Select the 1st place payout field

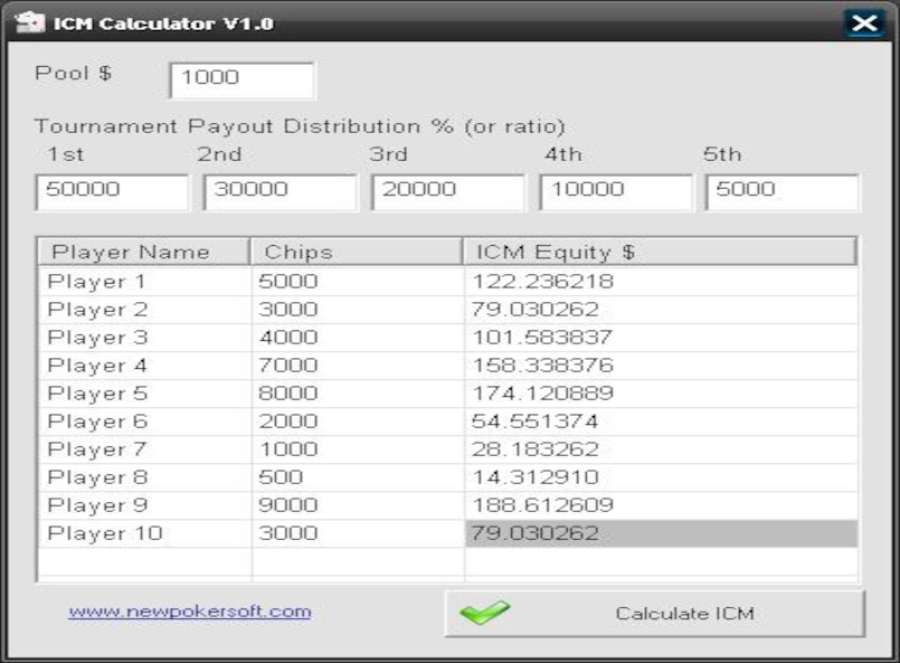pyautogui.click(x=111, y=192)
